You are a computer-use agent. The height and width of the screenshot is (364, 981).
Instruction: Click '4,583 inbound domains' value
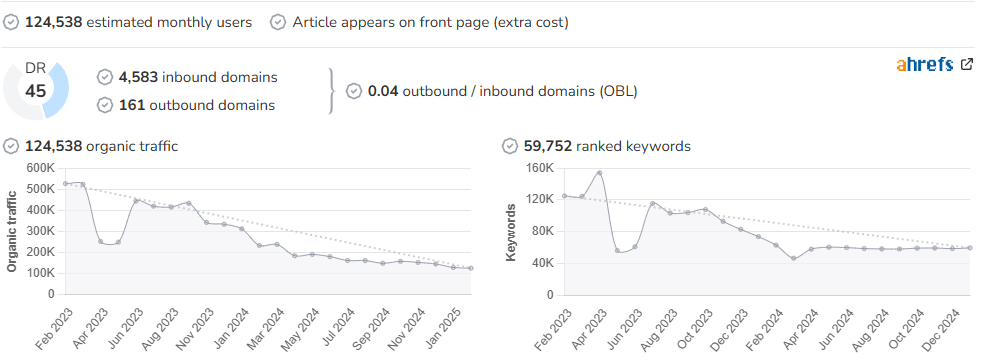pyautogui.click(x=198, y=77)
